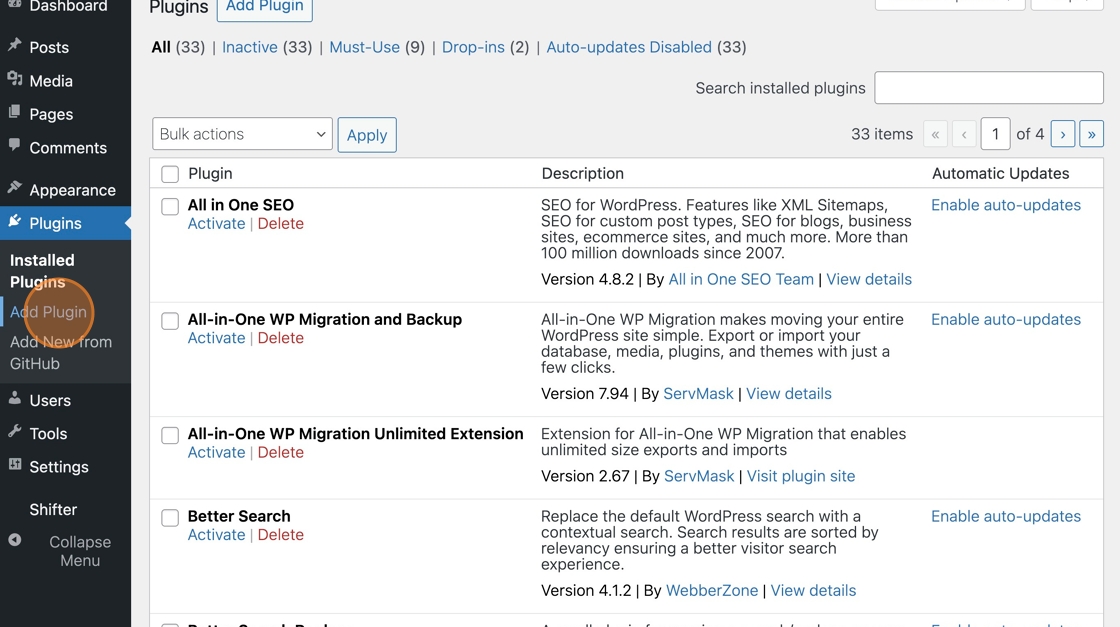This screenshot has width=1120, height=627.
Task: Open the Users menu
Action: [50, 401]
